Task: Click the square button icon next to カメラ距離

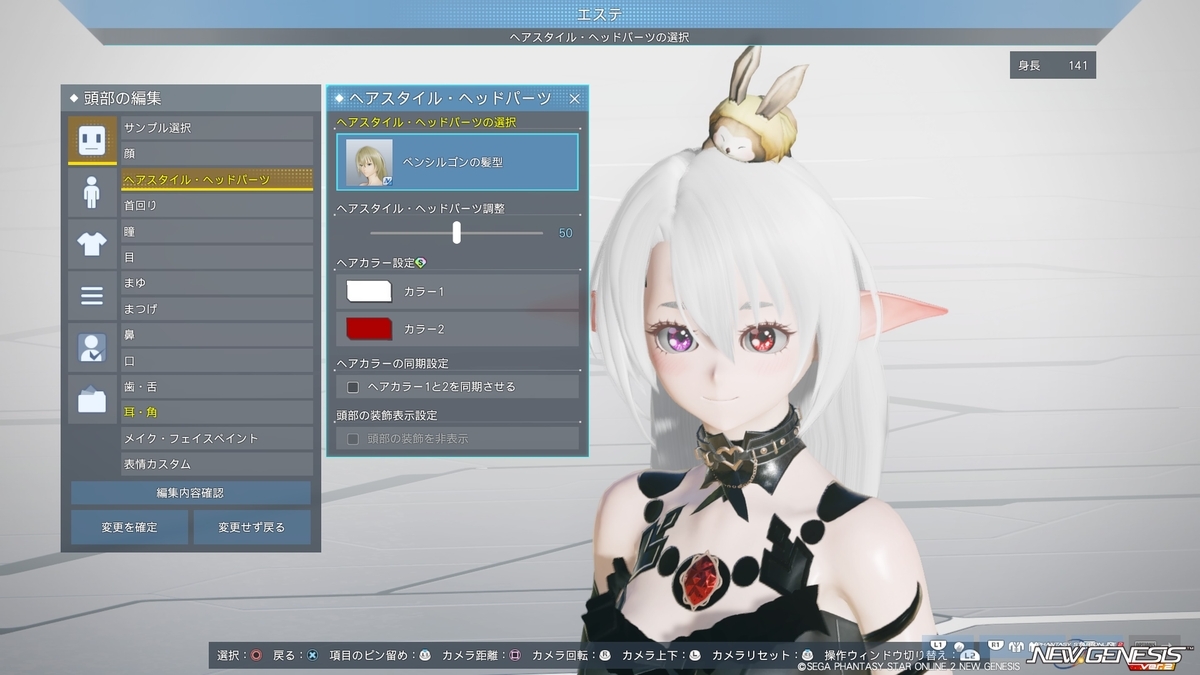Action: [515, 655]
